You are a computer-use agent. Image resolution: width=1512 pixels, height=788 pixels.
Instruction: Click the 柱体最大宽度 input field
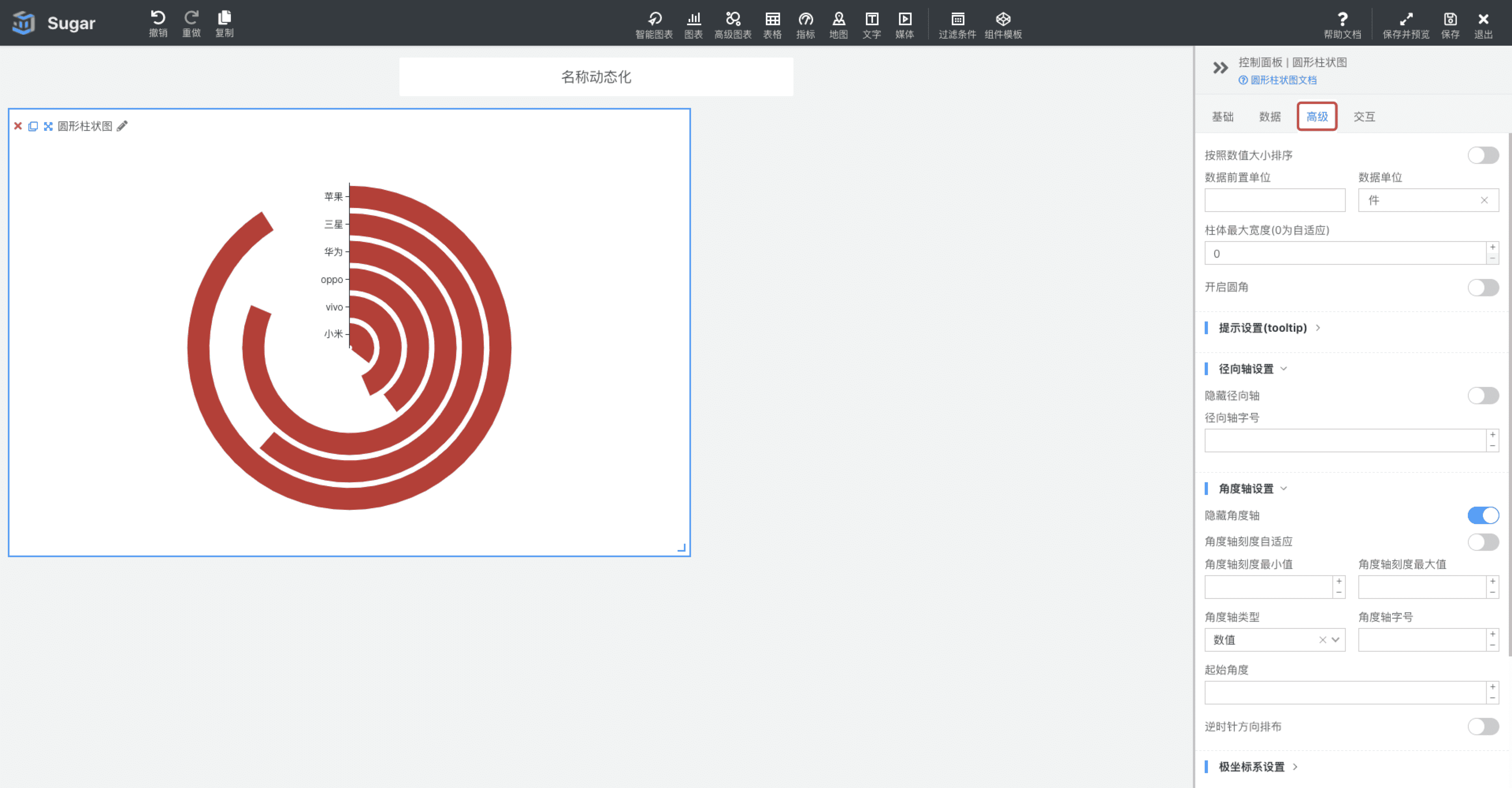1345,253
